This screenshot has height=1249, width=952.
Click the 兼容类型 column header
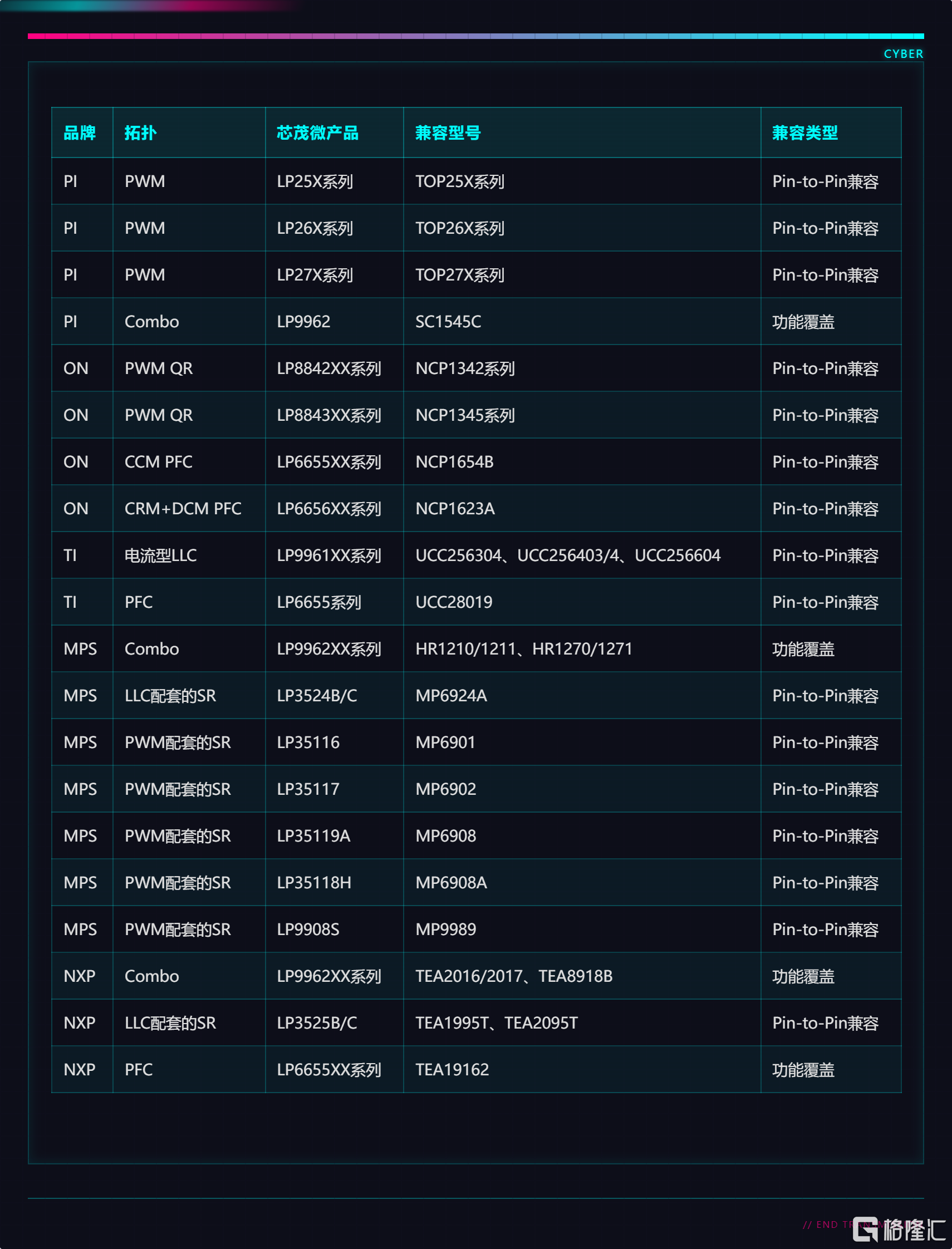[x=804, y=132]
